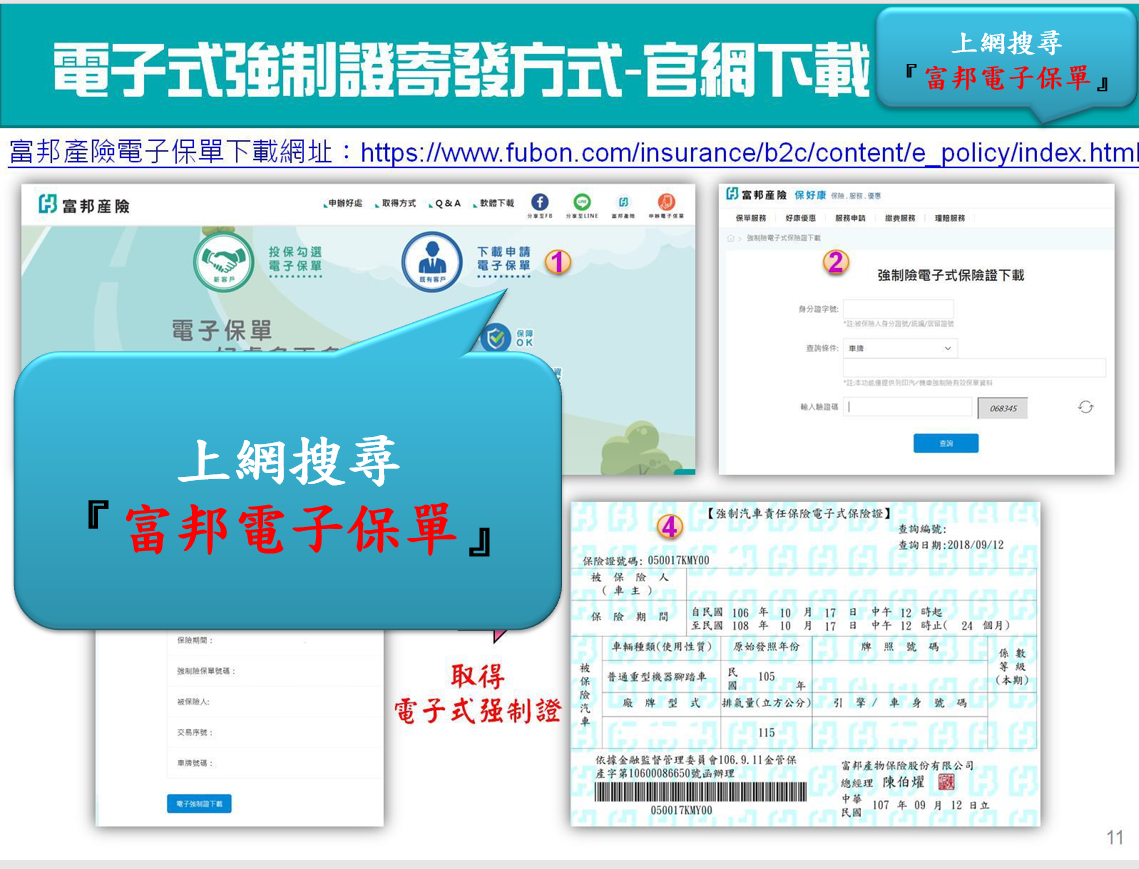This screenshot has height=869, width=1139.
Task: Open the 申辦好處 menu item
Action: pos(344,203)
